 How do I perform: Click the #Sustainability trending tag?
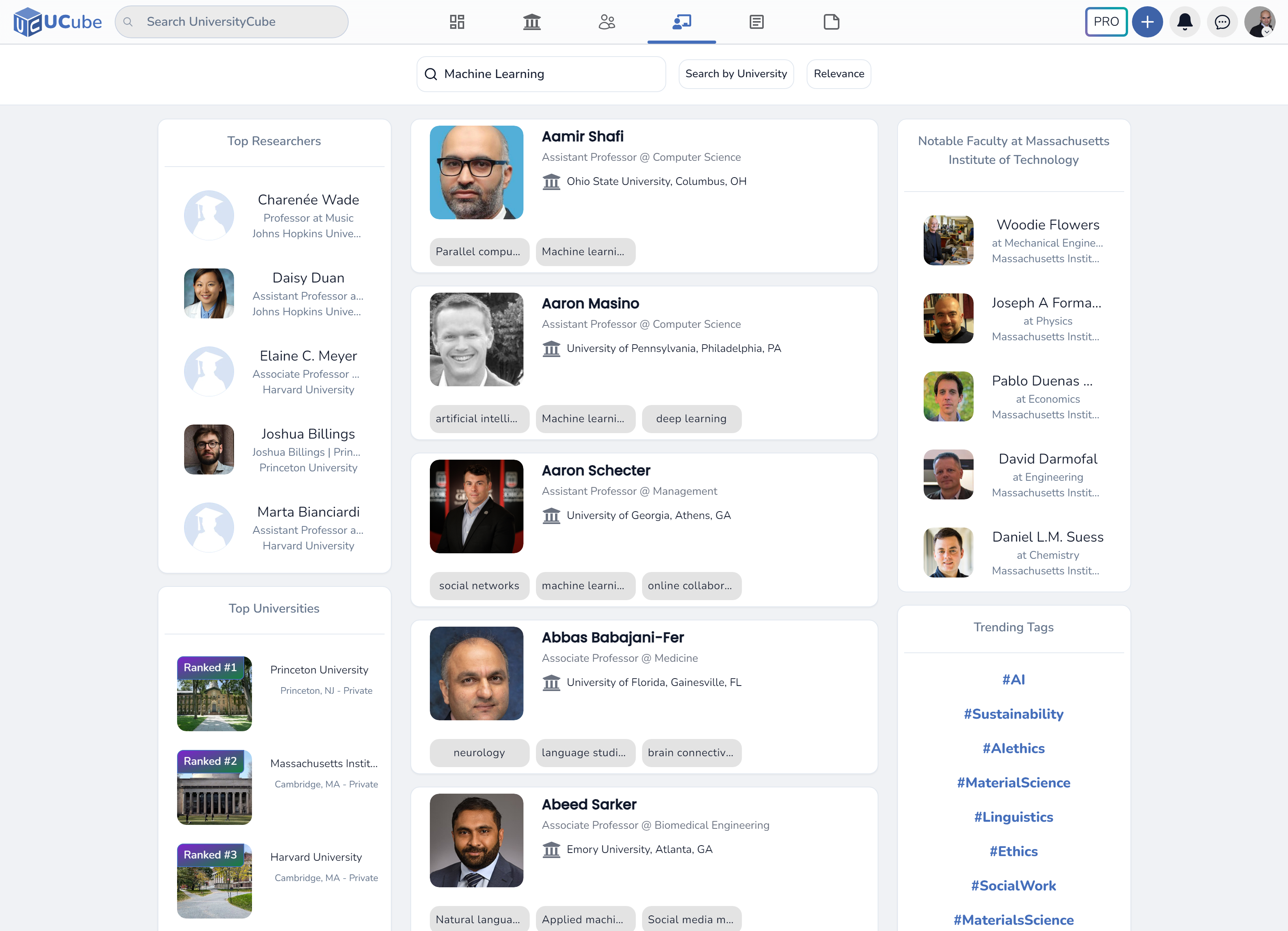pyautogui.click(x=1013, y=714)
